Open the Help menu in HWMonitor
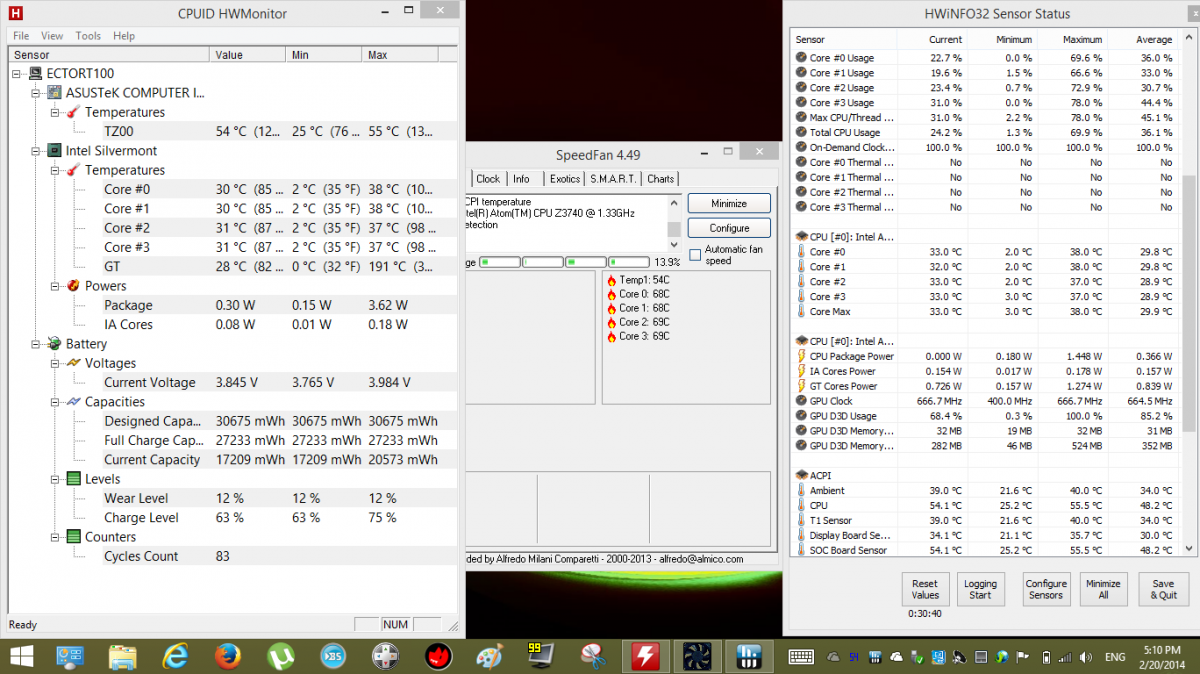 point(124,36)
